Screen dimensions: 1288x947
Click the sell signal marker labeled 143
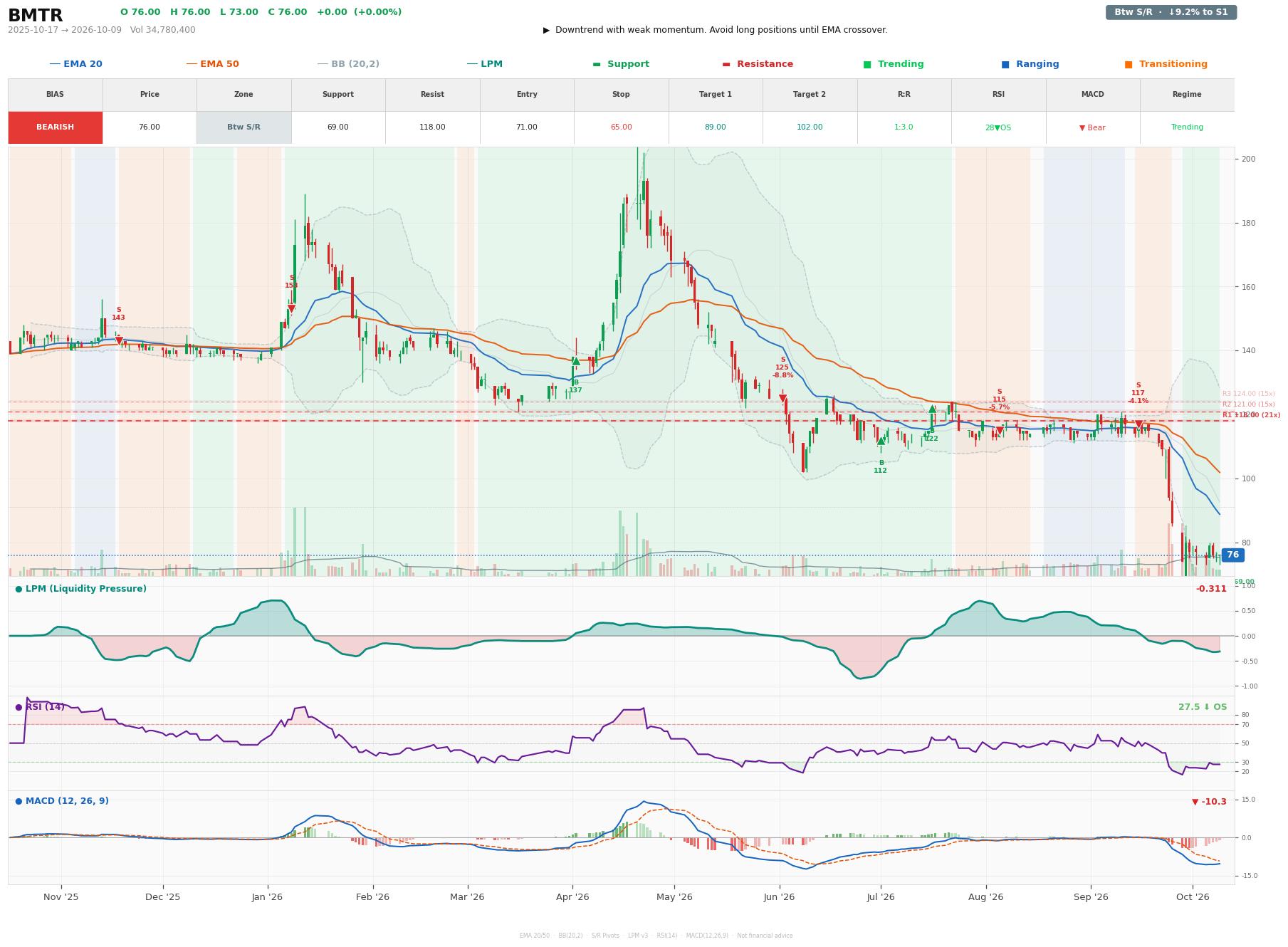coord(119,340)
